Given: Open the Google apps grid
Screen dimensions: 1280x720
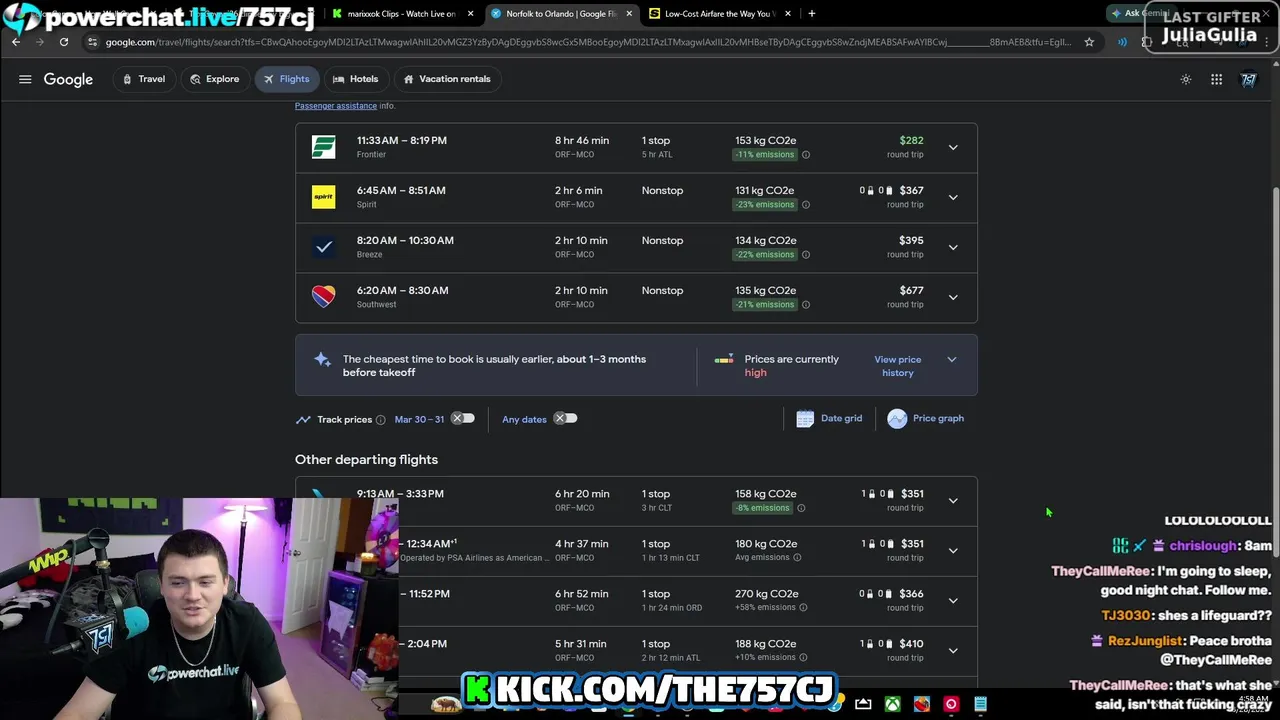Looking at the screenshot, I should click(x=1217, y=79).
